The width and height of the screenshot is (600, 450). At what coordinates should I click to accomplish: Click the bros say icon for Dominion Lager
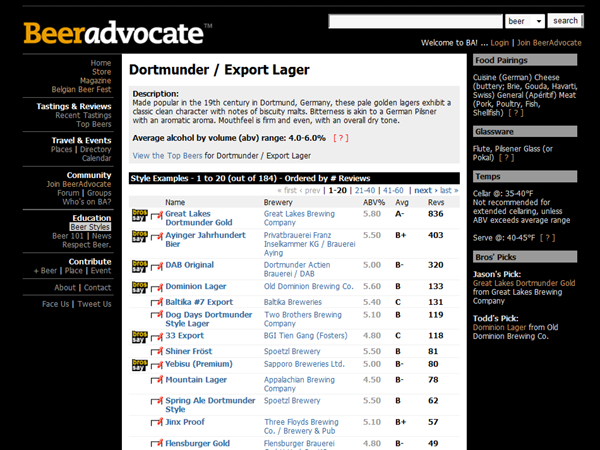pos(140,288)
